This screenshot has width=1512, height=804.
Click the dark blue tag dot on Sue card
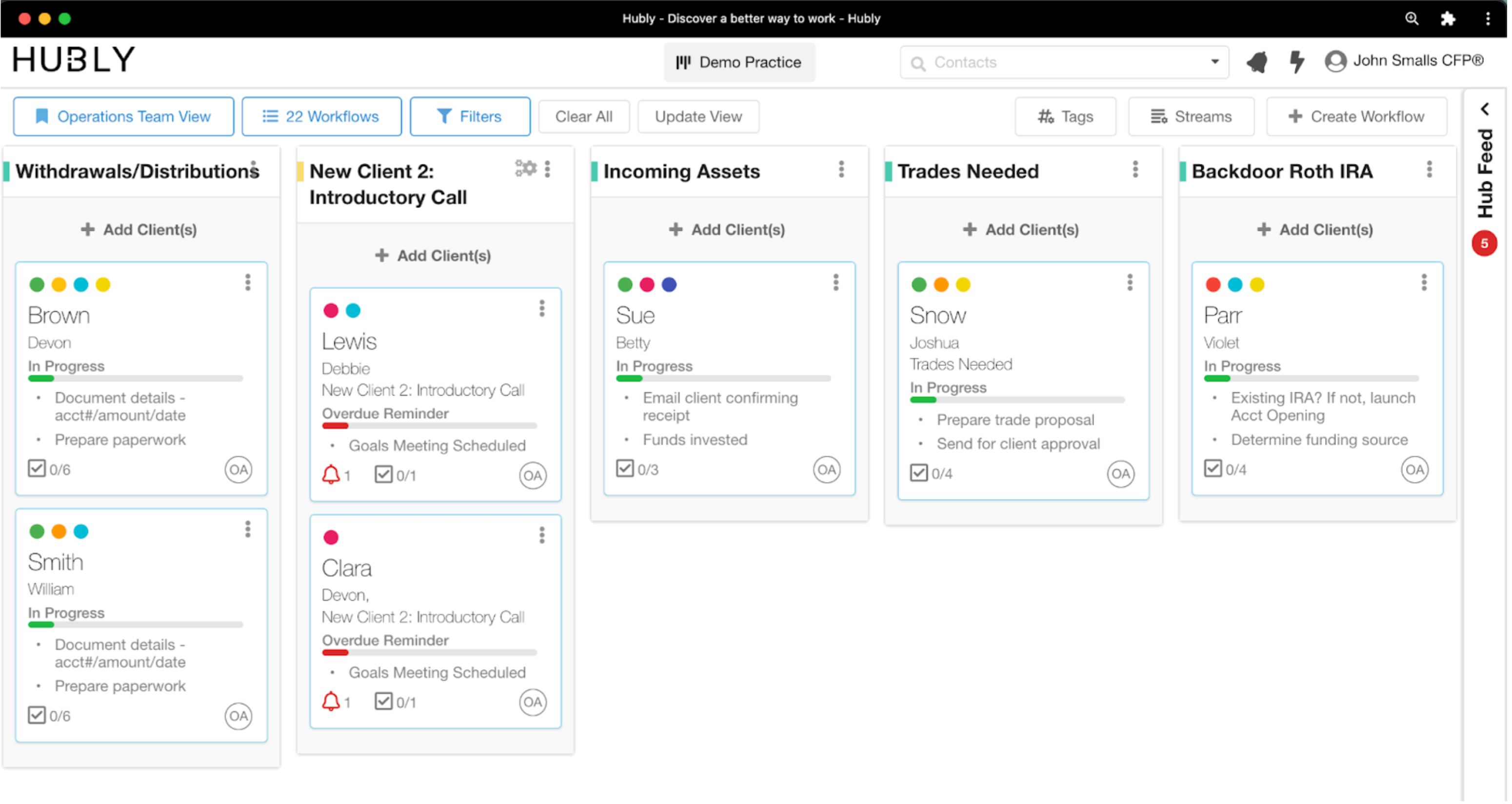coord(669,285)
